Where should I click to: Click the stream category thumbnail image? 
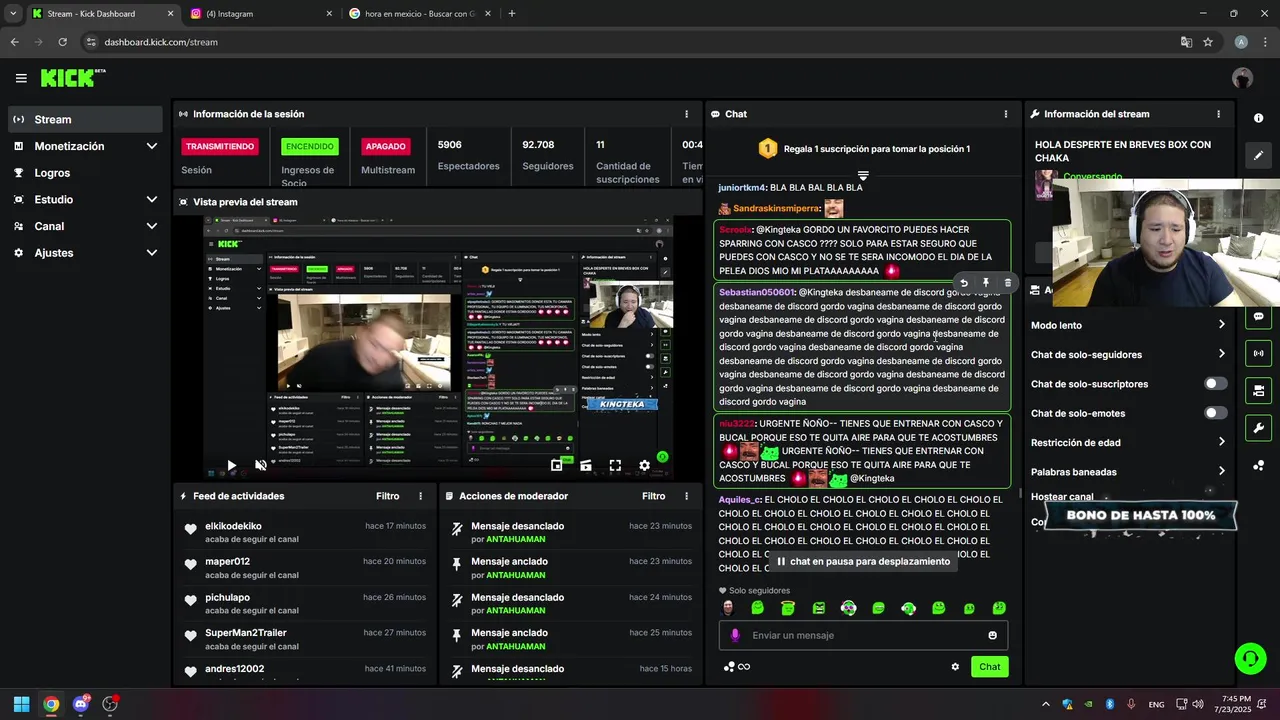coord(1045,184)
